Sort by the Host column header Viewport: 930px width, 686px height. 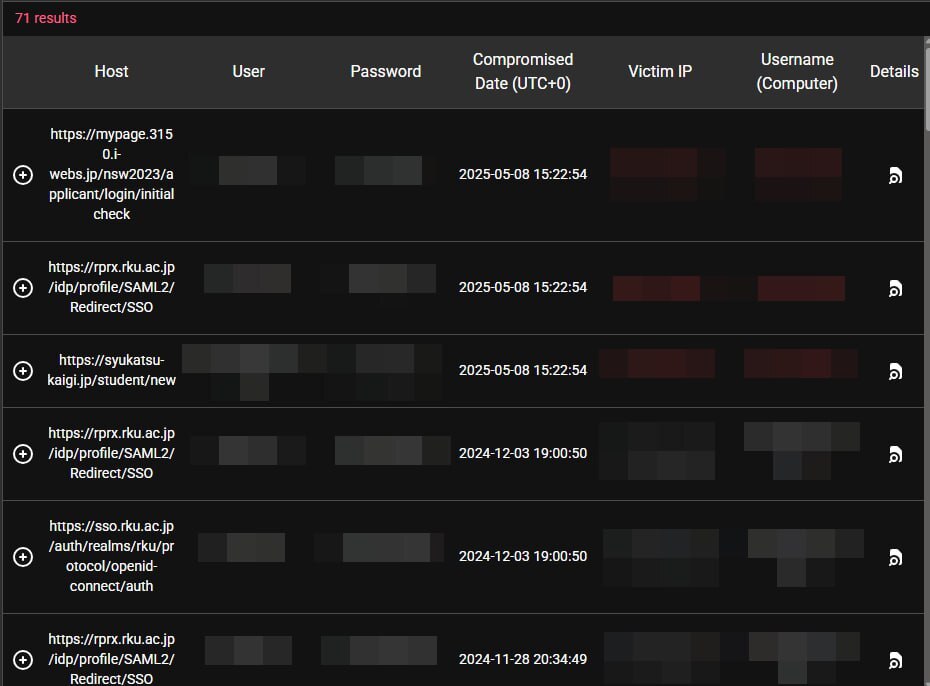[111, 71]
